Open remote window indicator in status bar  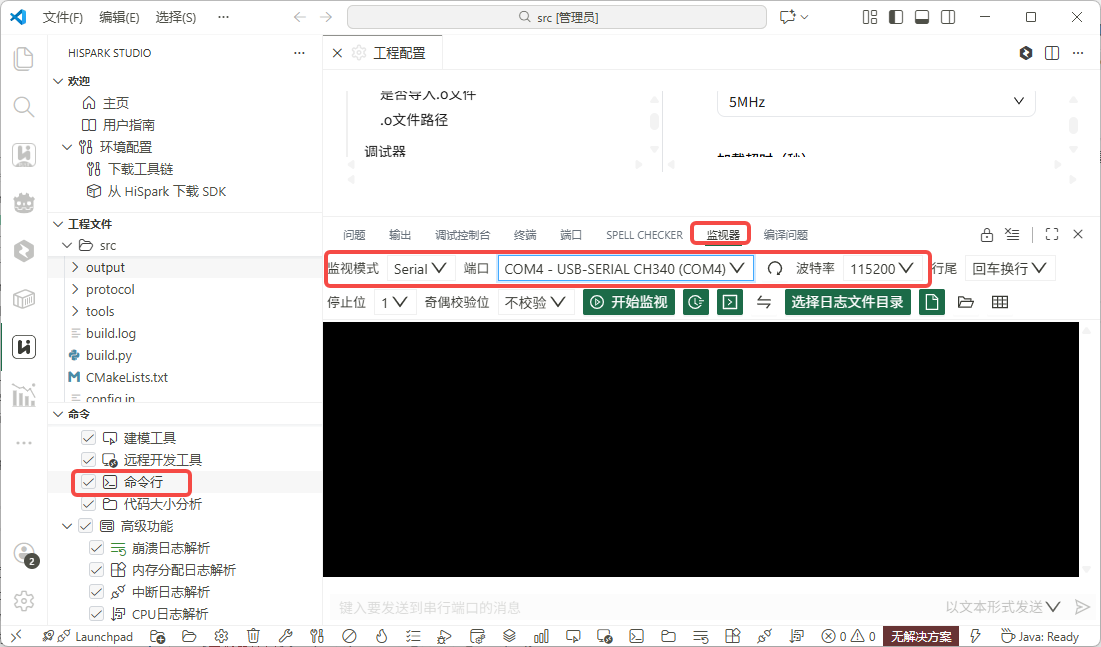(16, 636)
